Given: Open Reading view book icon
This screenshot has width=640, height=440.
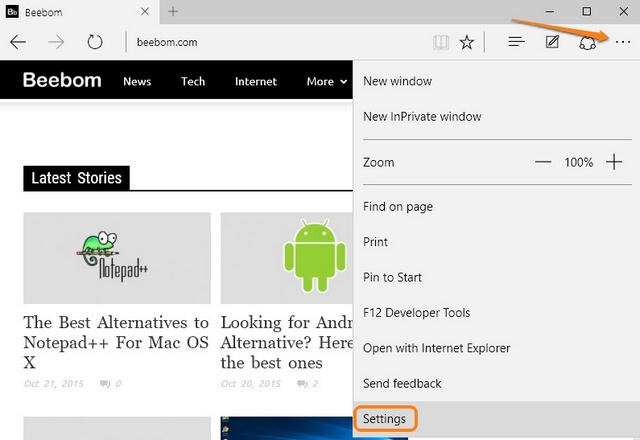Looking at the screenshot, I should pos(440,42).
